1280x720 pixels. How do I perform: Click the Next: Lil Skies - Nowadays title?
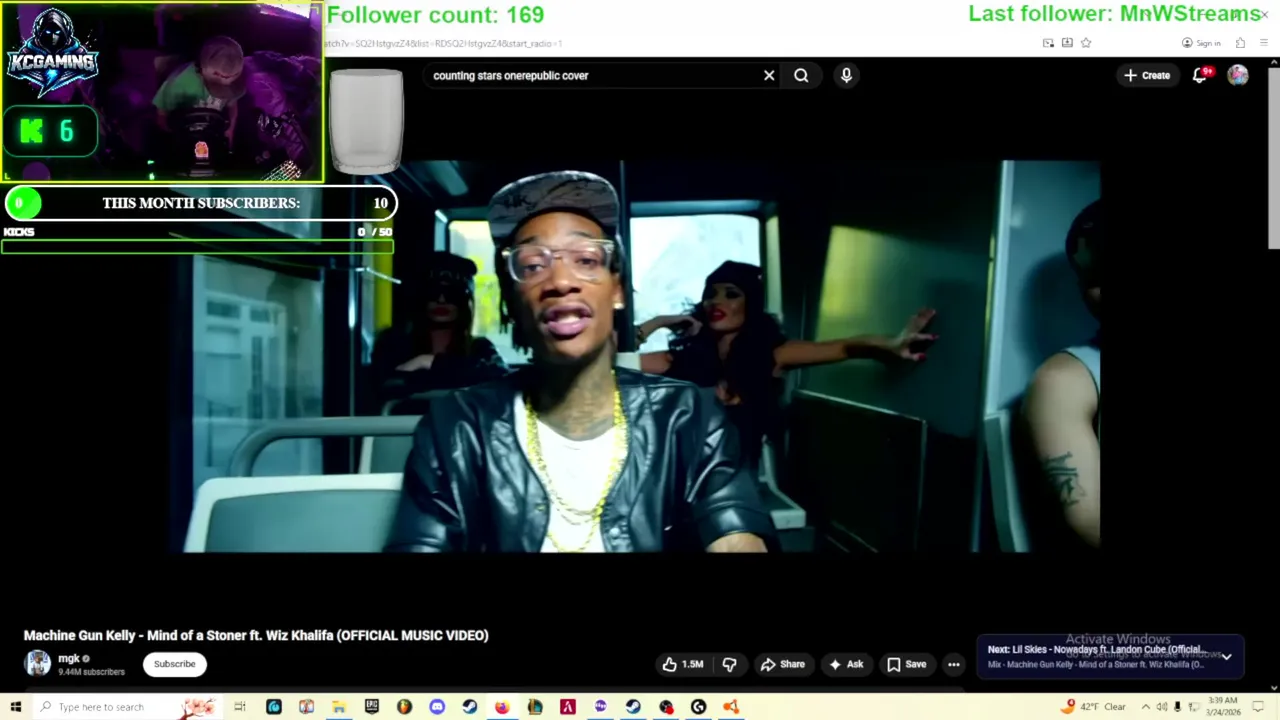point(1096,649)
